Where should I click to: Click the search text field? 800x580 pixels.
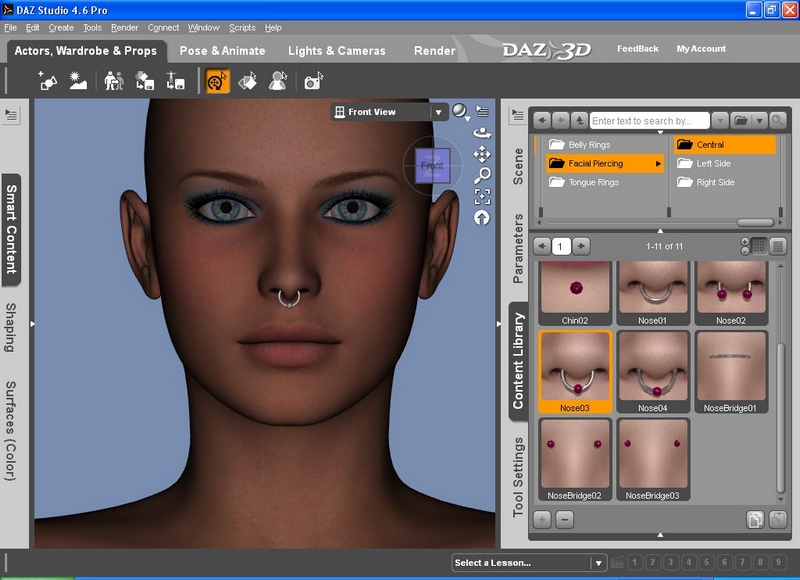point(649,121)
